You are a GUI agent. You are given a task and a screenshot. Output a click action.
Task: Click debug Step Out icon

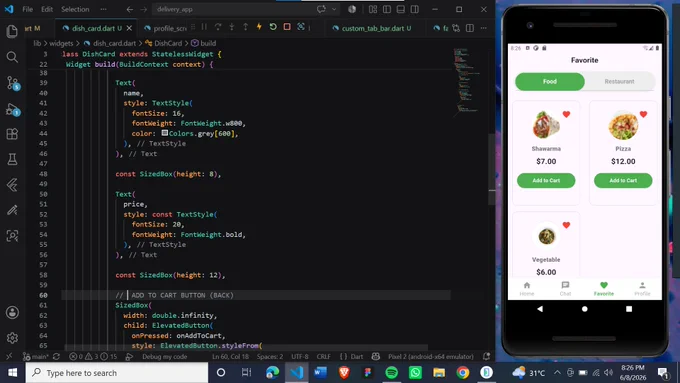pos(245,27)
